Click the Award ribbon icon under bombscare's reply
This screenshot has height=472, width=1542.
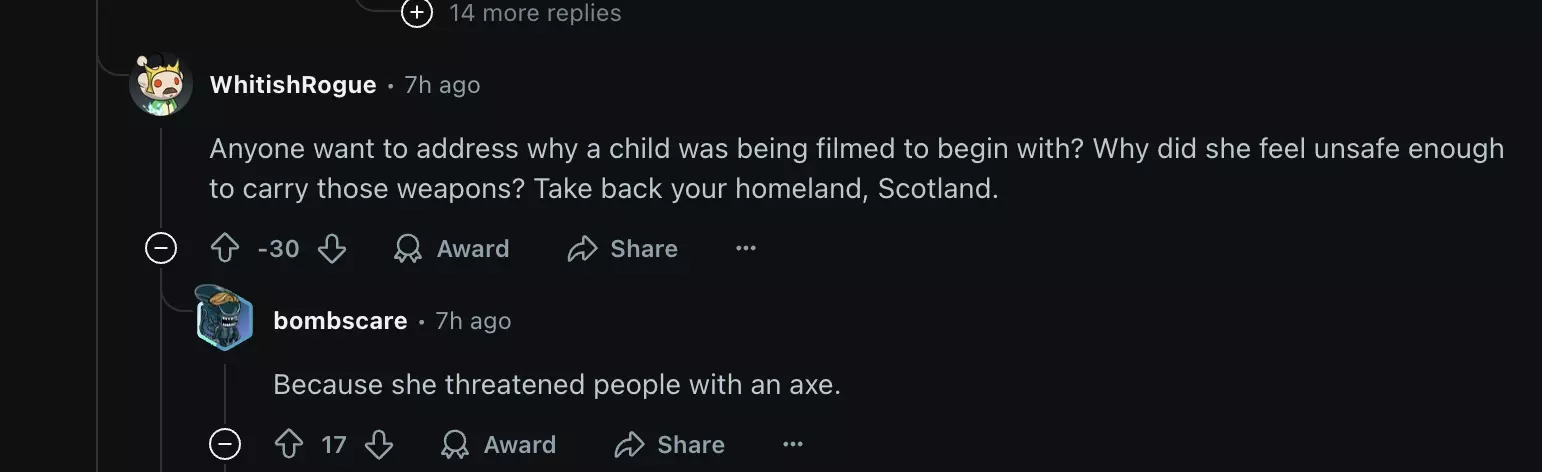click(455, 444)
